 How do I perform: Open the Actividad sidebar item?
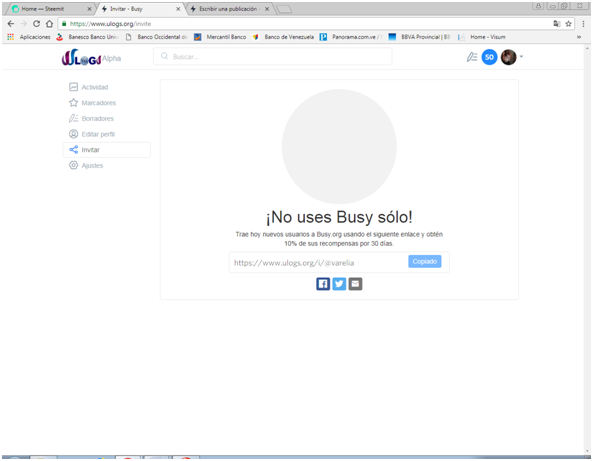pyautogui.click(x=88, y=87)
